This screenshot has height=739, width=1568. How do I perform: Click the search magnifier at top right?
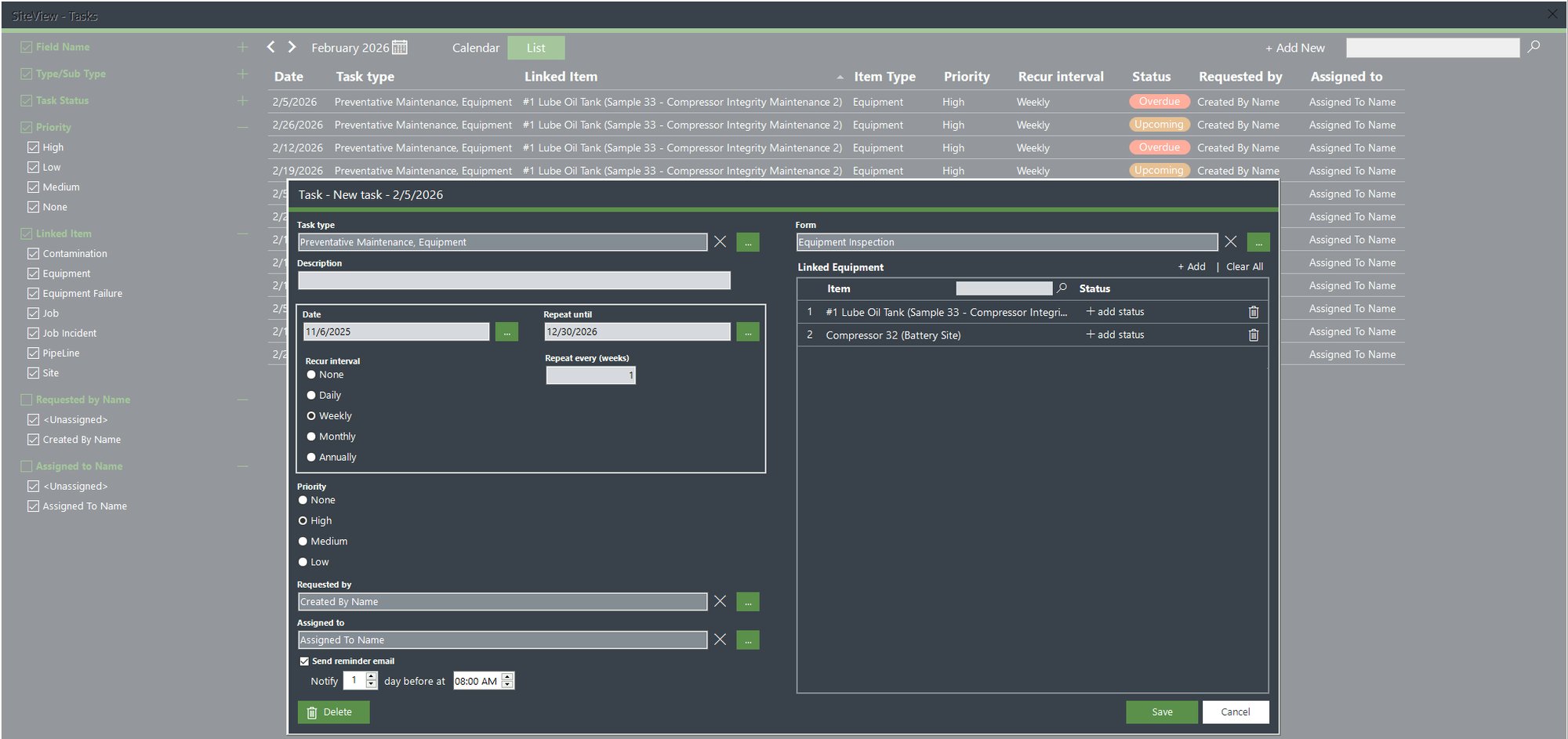1534,47
